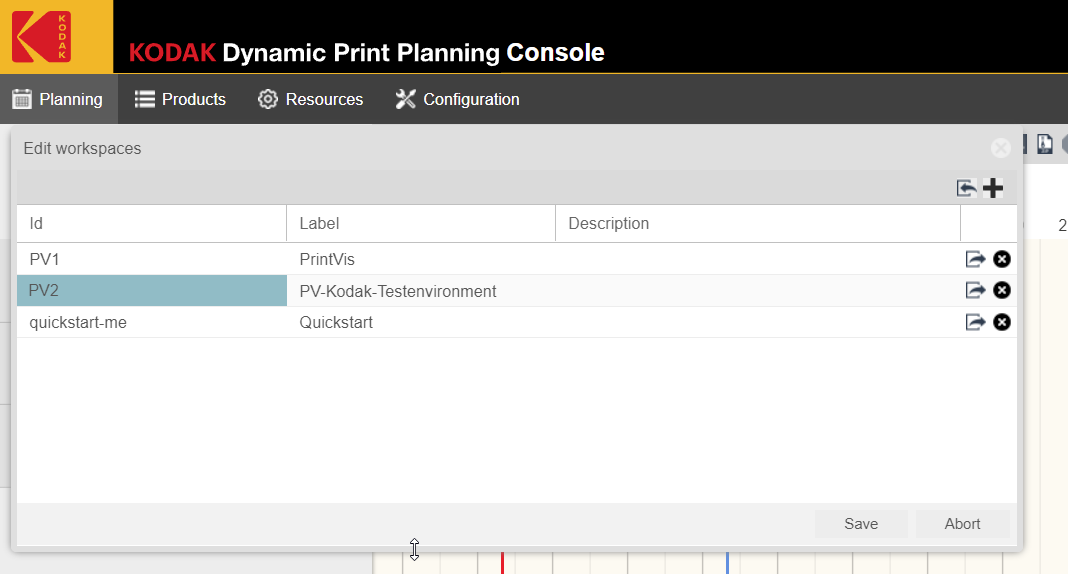Click the ZIP file icon in toolbar

[1045, 145]
